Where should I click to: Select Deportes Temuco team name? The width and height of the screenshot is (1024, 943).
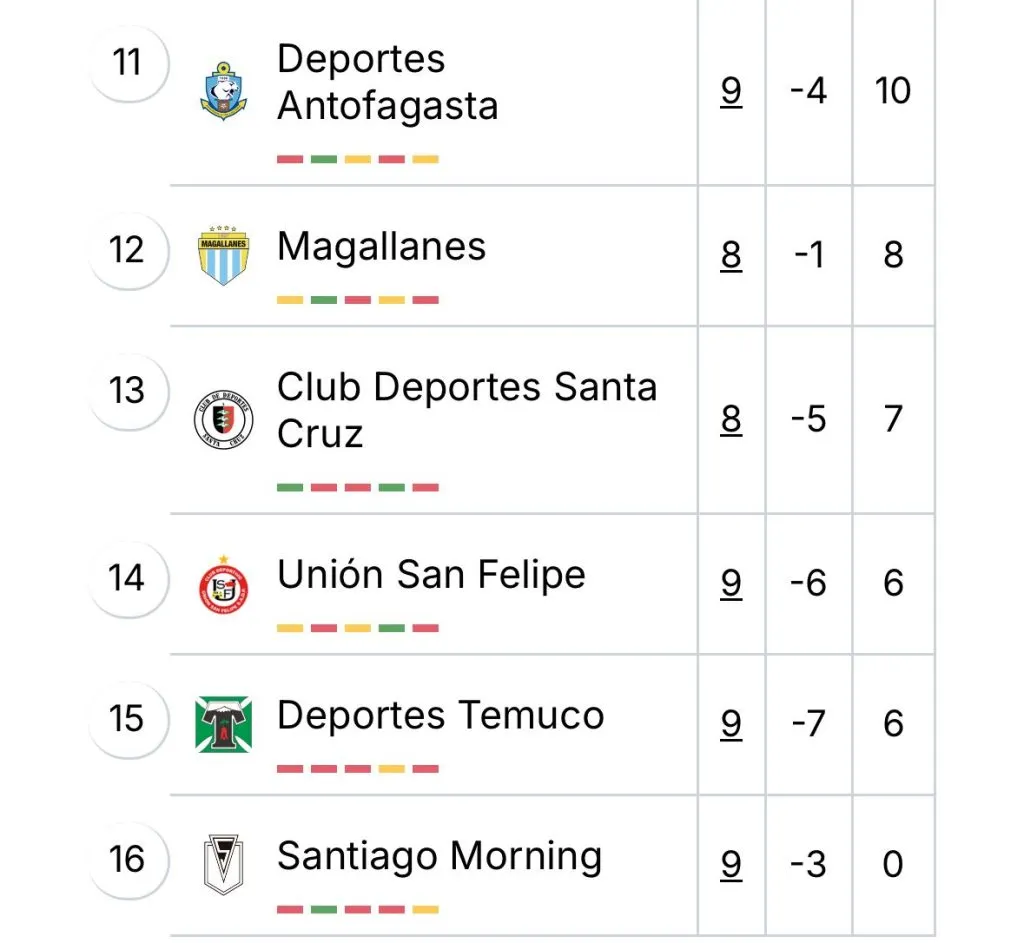pos(440,715)
